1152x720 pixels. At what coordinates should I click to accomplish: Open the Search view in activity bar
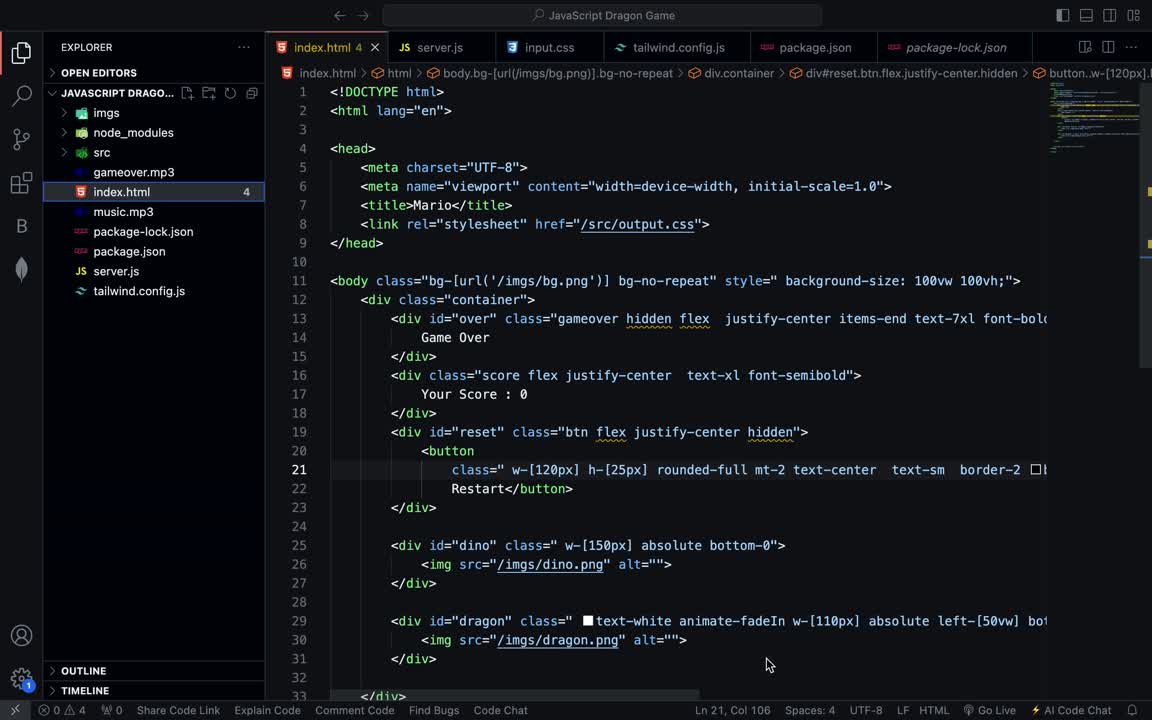[21, 96]
